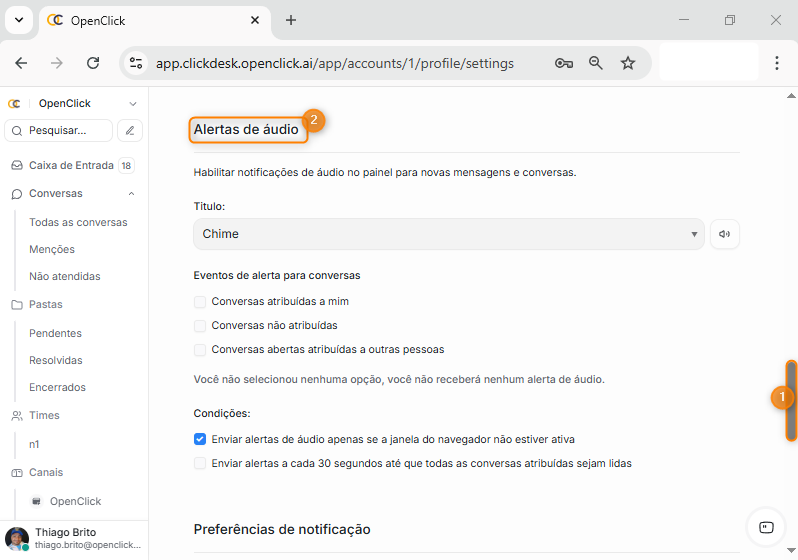798x560 pixels.
Task: Collapse the Conversas sidebar section
Action: coord(131,194)
